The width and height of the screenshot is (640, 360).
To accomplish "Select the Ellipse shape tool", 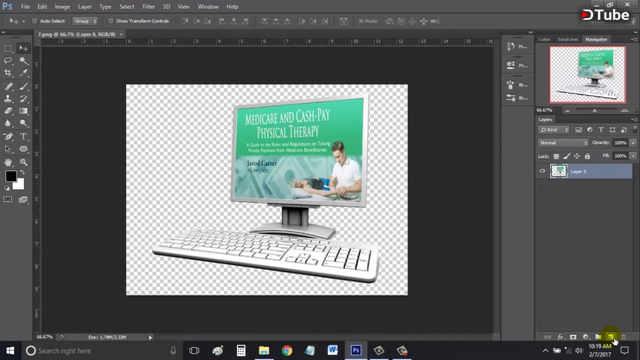I will (x=23, y=149).
